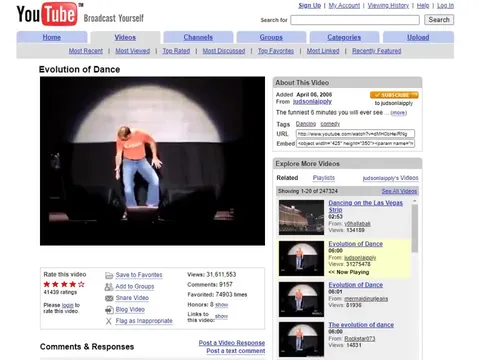Click the Sign Up link

pos(310,6)
